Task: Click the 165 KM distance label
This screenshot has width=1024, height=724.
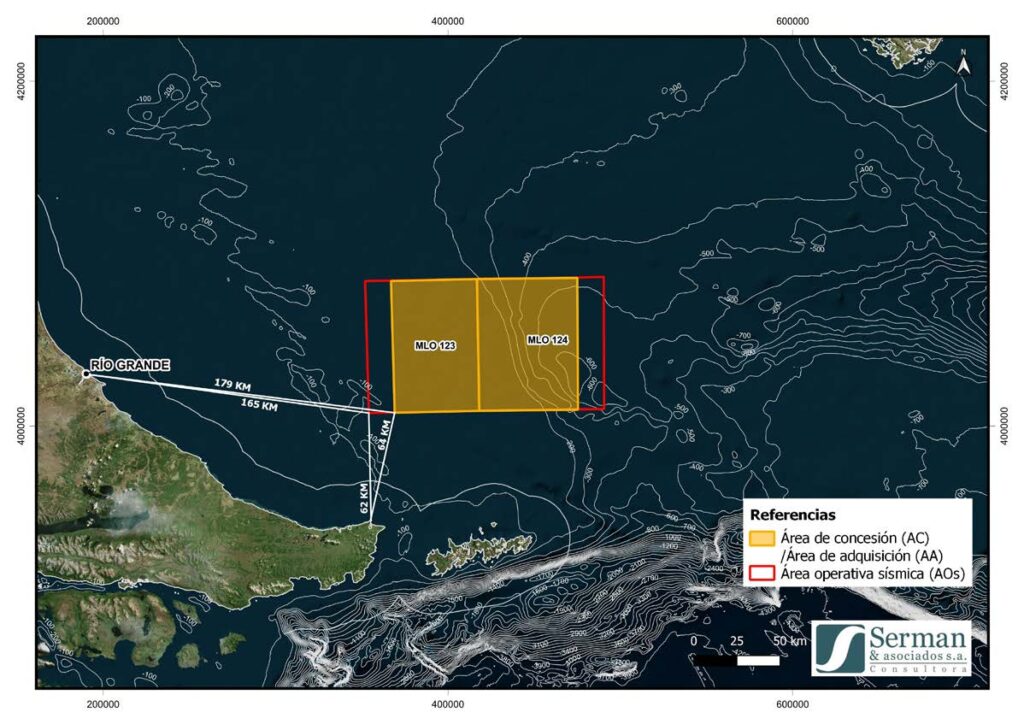Action: pos(259,405)
